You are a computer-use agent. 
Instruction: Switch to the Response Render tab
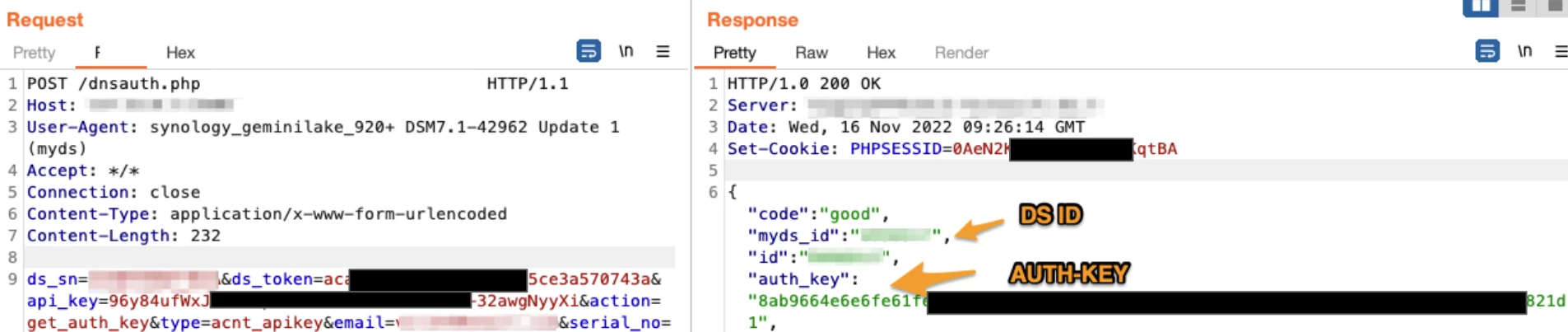(x=961, y=53)
